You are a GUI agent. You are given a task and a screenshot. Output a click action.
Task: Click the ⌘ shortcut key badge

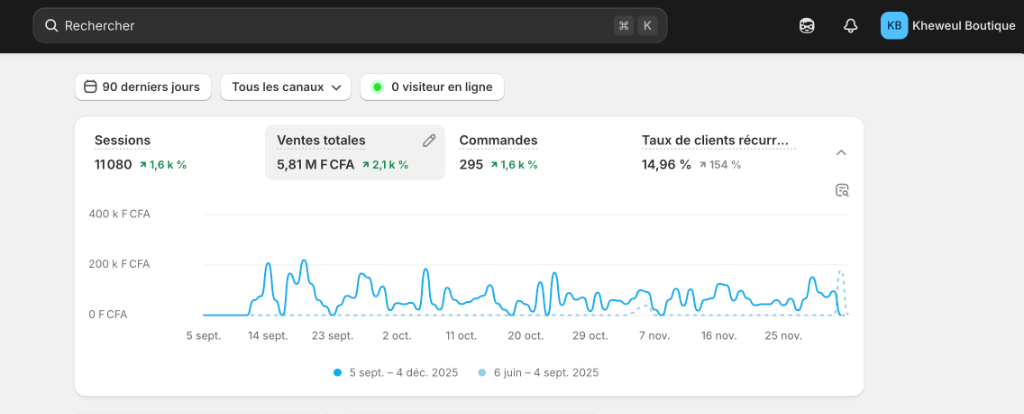(x=624, y=26)
